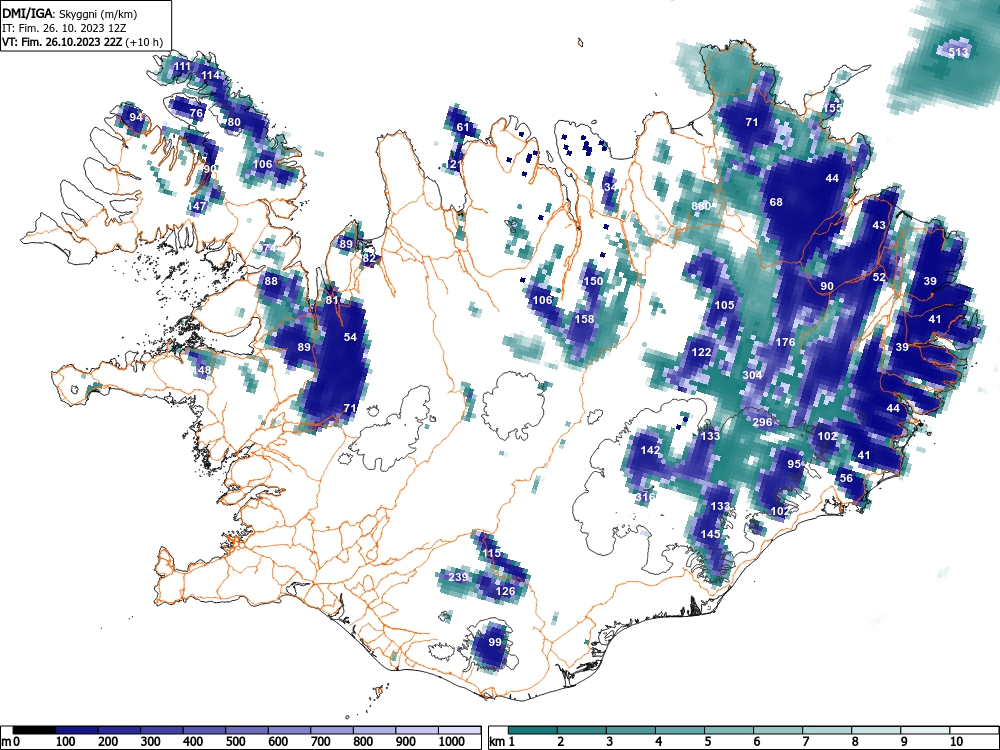Click the visibility value 114 on the map
Viewport: 1000px width, 750px height.
tap(210, 75)
